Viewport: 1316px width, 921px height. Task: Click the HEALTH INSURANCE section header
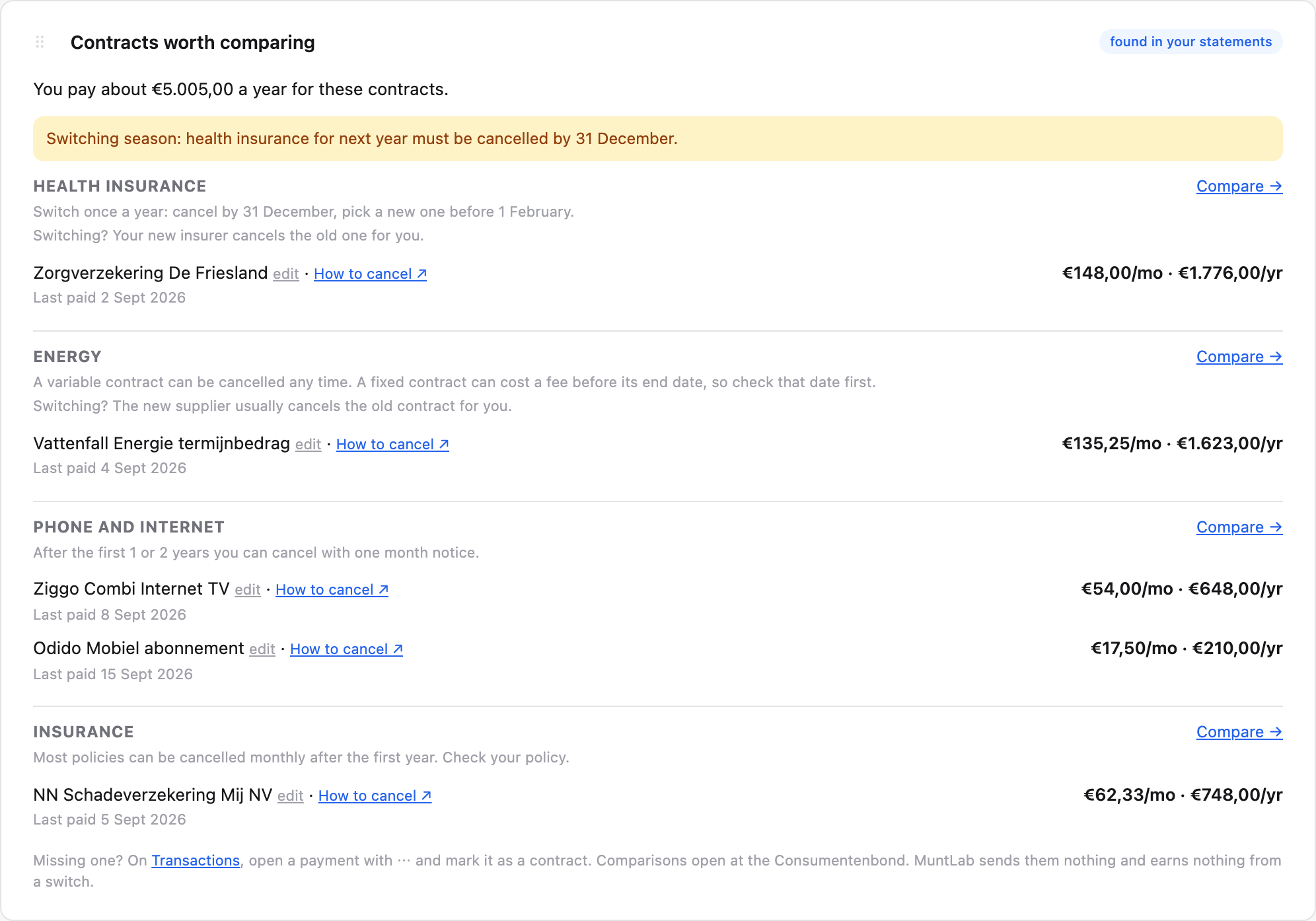pos(120,186)
